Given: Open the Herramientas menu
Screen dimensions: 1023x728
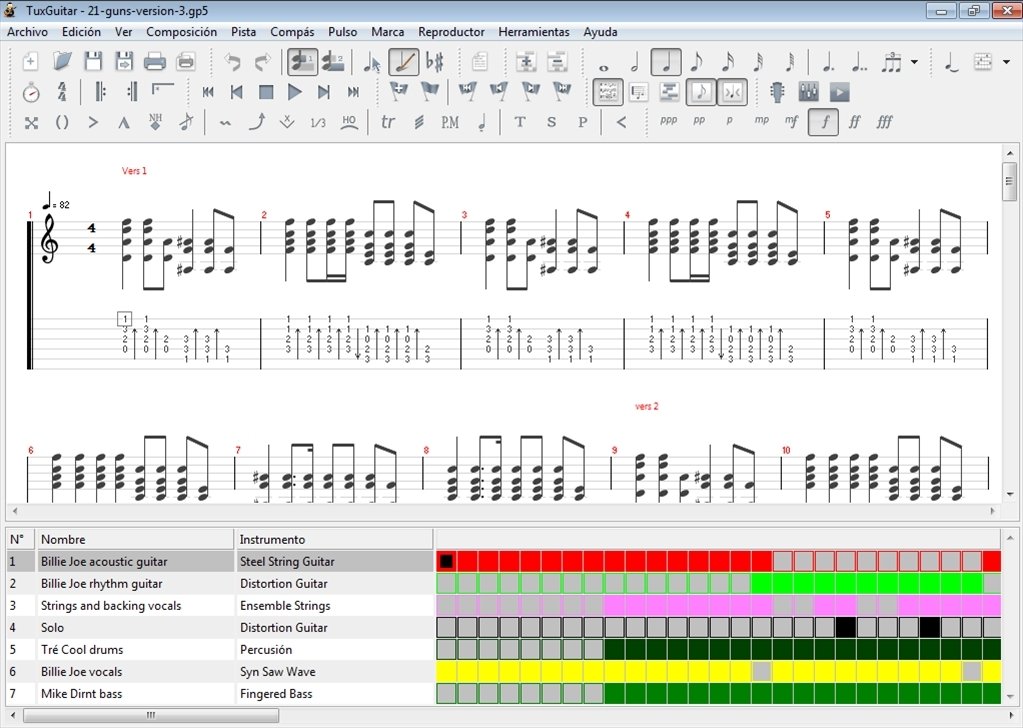Looking at the screenshot, I should [x=534, y=32].
